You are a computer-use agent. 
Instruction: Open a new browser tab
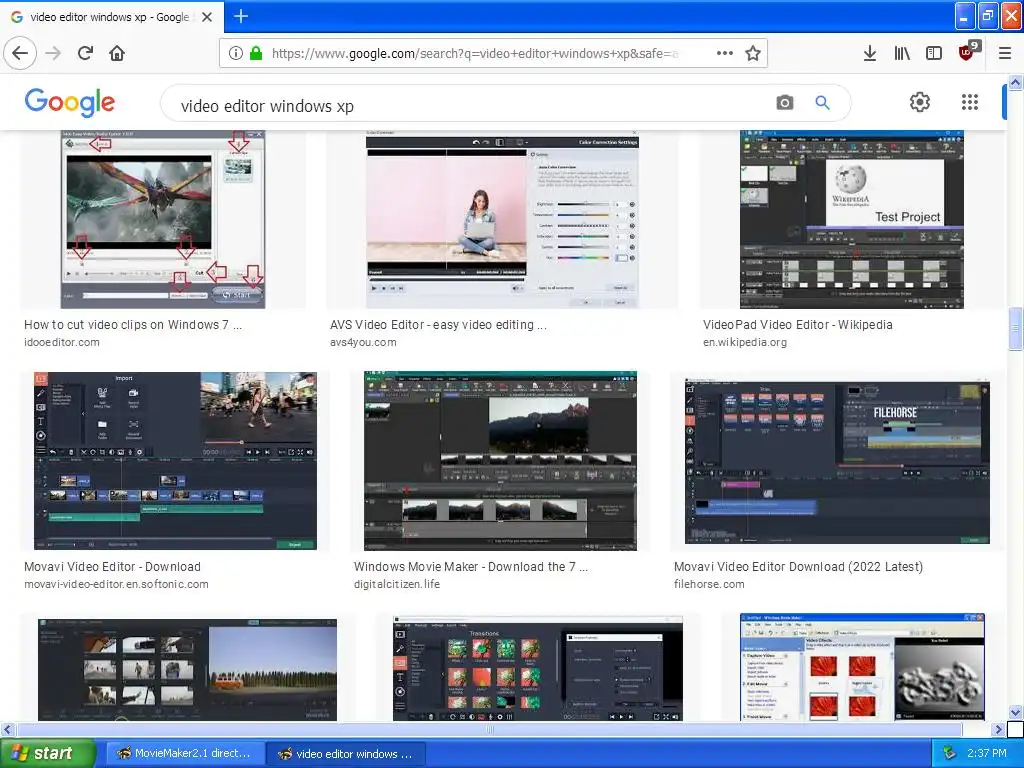coord(240,16)
